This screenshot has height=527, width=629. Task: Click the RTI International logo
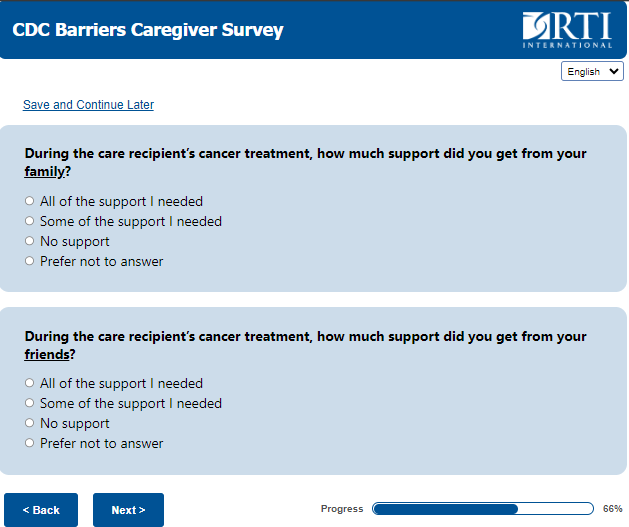click(x=567, y=30)
